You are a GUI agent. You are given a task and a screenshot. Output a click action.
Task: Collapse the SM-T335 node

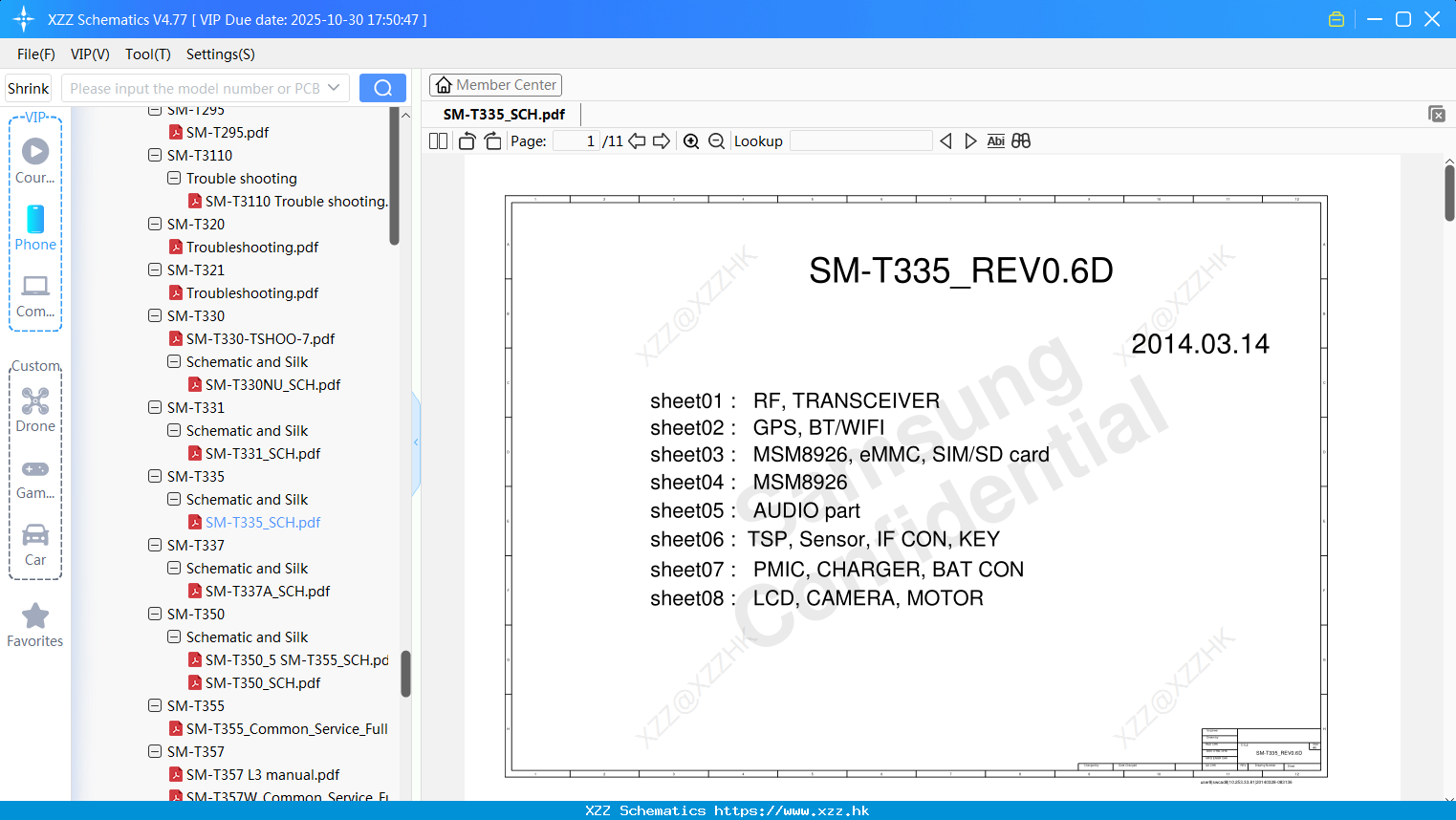(x=155, y=476)
